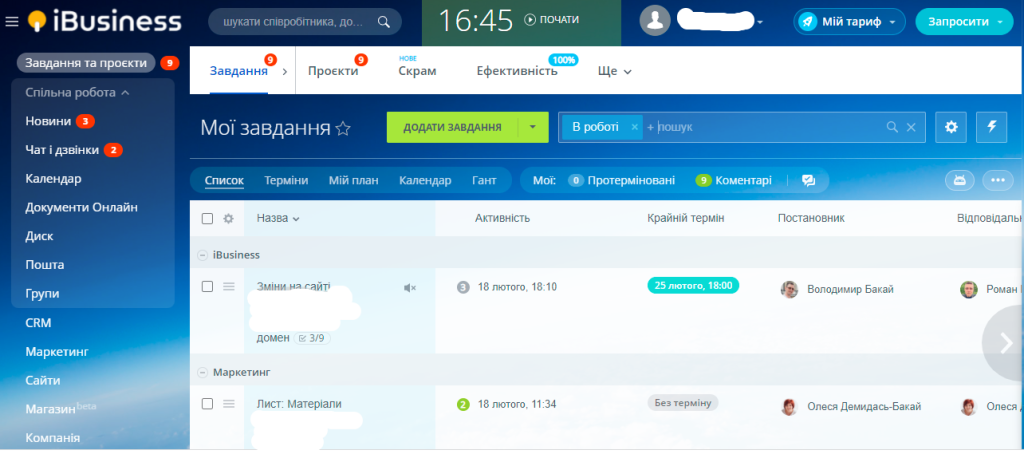Open row menu for Зміни на сайті task
Viewport: 1024px width, 458px height.
click(x=229, y=286)
